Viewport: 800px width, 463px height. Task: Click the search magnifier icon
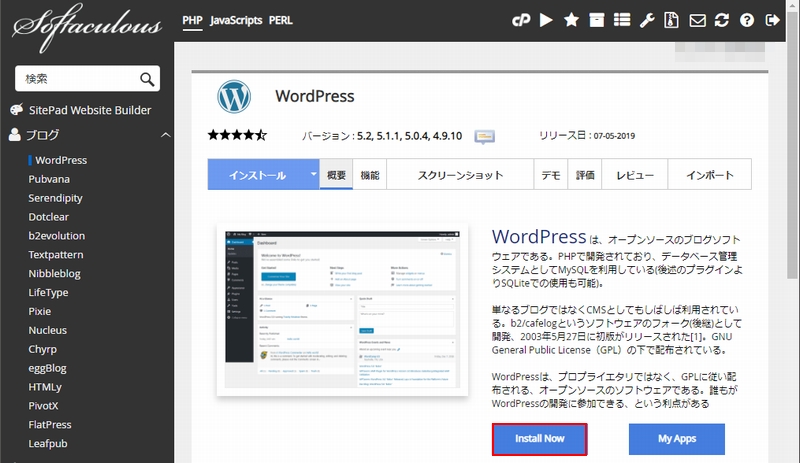pyautogui.click(x=146, y=79)
